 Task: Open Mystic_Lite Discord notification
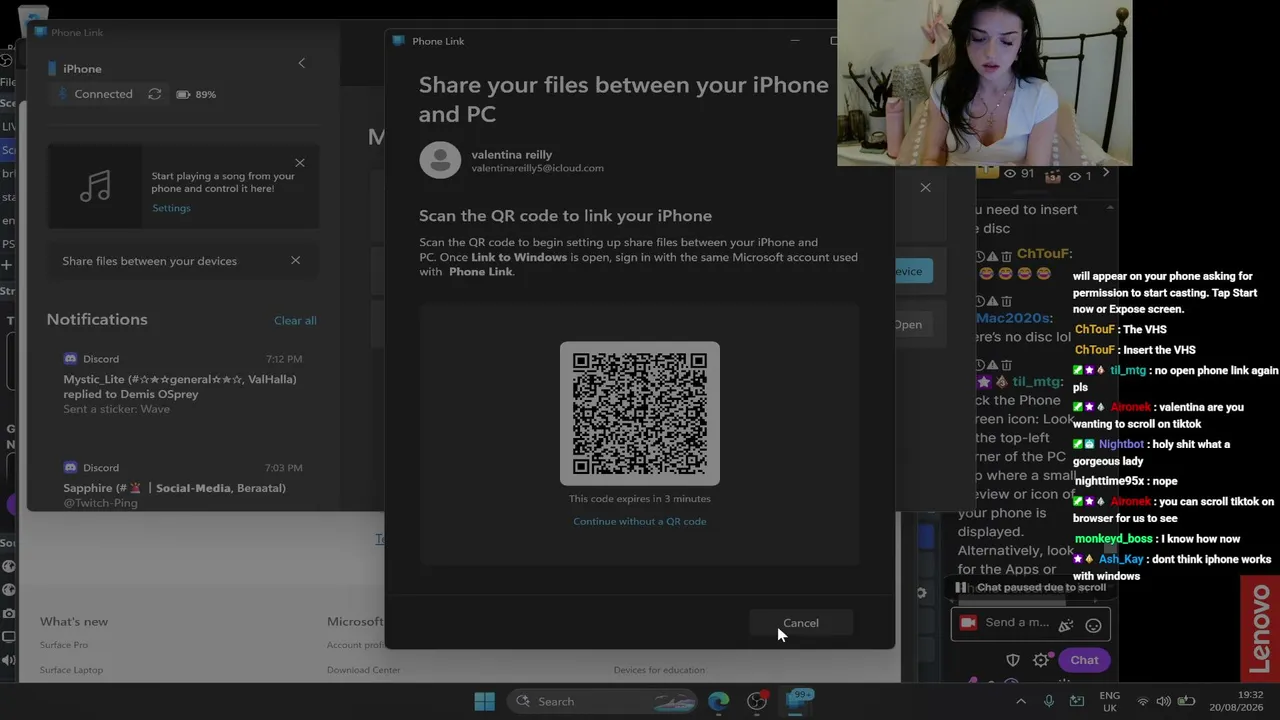tap(182, 385)
